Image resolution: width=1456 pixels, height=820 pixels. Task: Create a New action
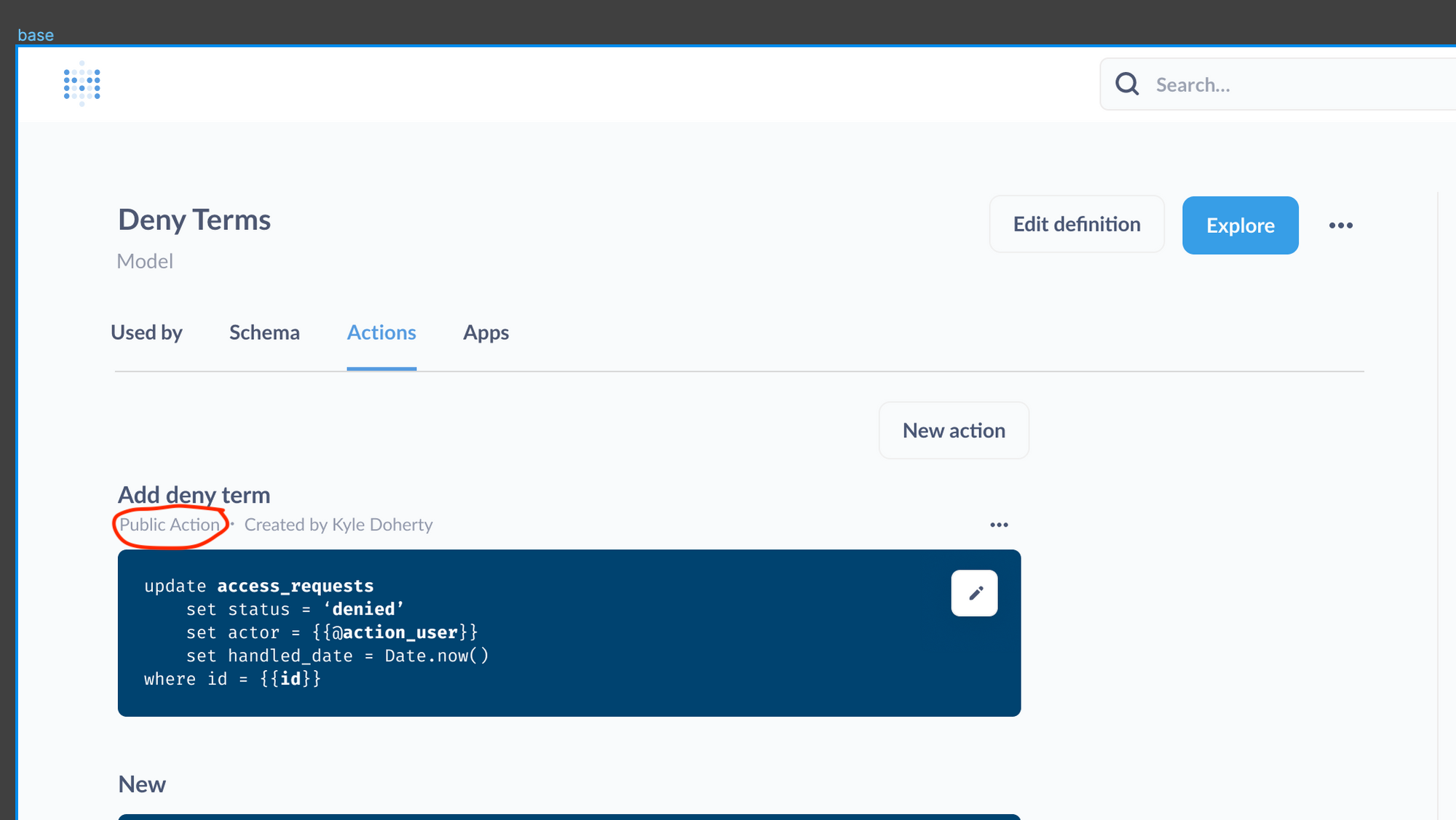[x=953, y=430]
